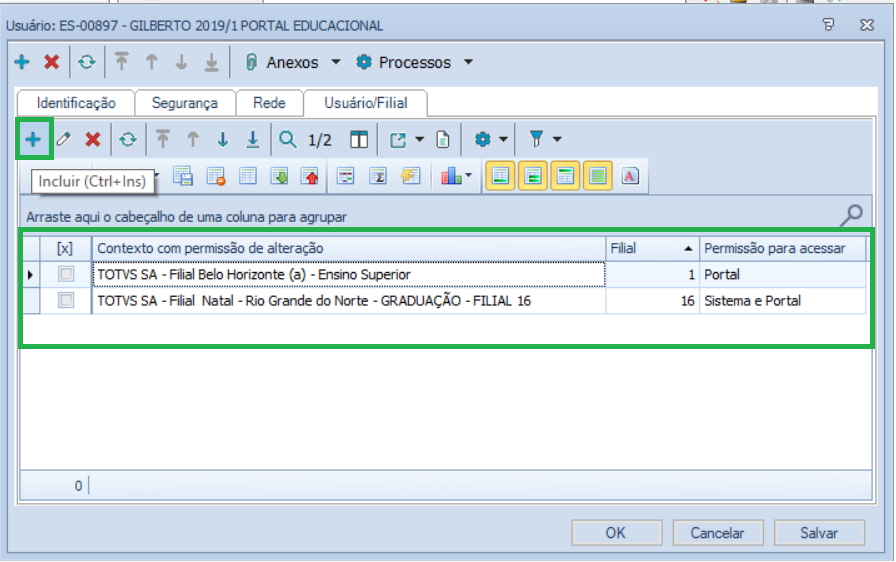
Task: Jump to last record with the blue underlined arrow
Action: (253, 139)
